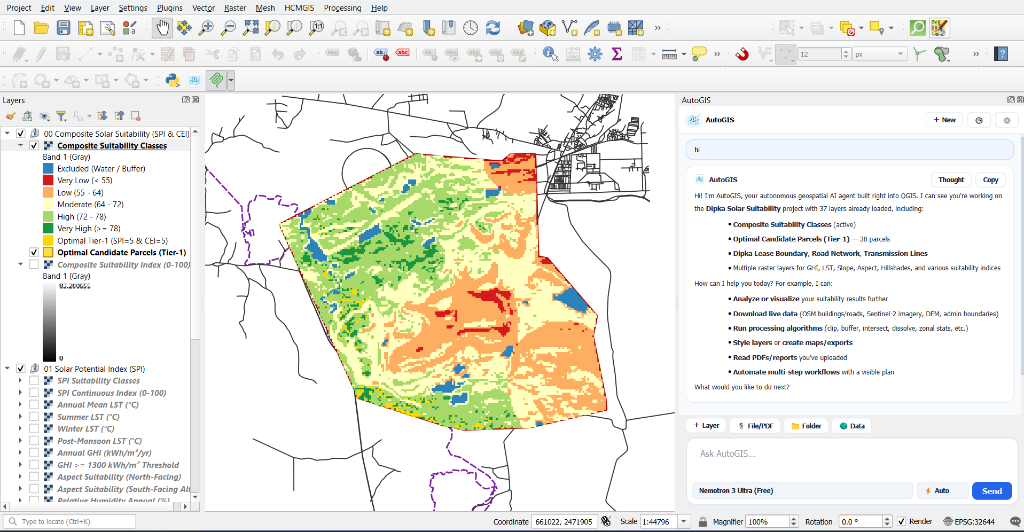The height and width of the screenshot is (532, 1024).
Task: Open AutoGIS chat history clock icon
Action: pyautogui.click(x=979, y=120)
